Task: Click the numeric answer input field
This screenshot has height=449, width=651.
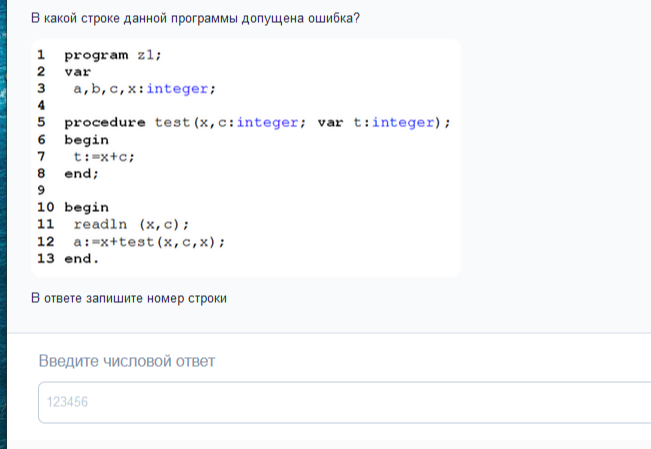Action: pos(340,402)
